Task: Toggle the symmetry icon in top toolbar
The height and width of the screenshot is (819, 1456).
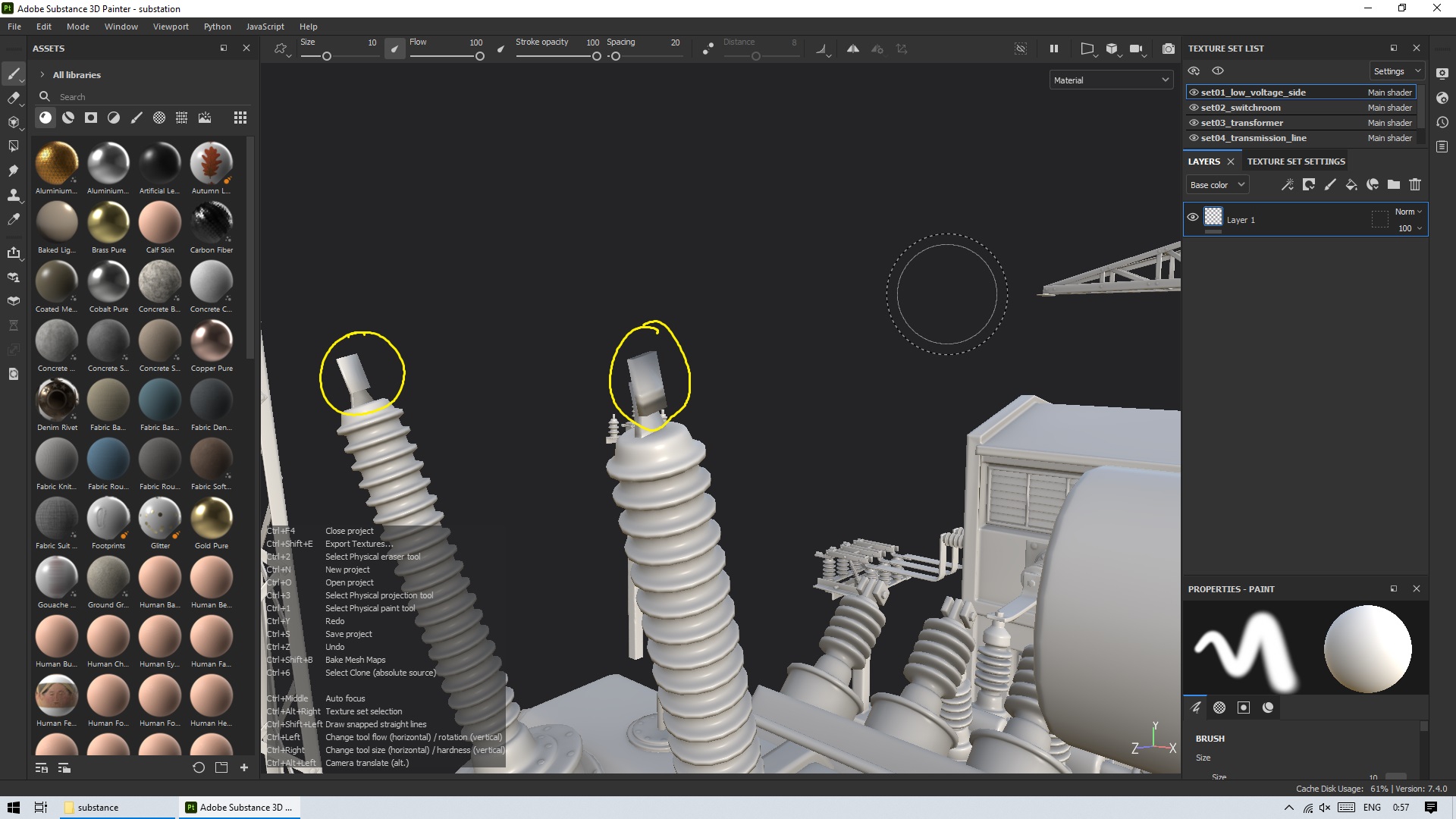Action: tap(852, 49)
